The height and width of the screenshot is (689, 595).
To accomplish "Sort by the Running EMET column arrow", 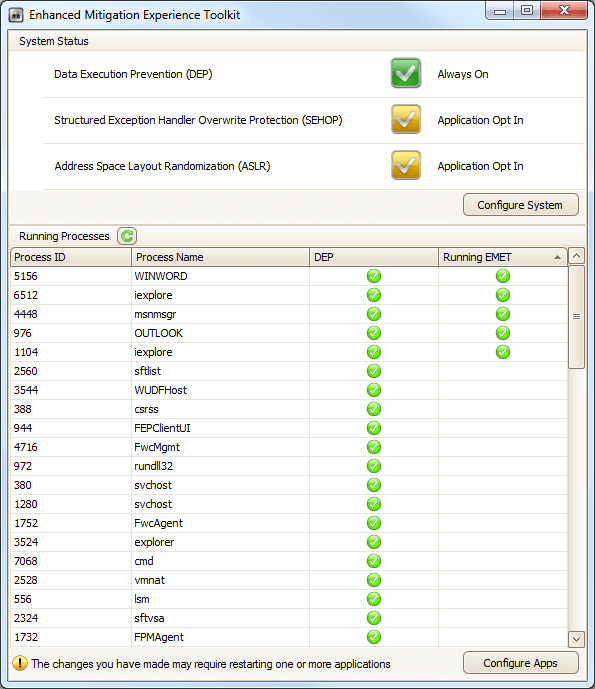I will click(x=557, y=257).
